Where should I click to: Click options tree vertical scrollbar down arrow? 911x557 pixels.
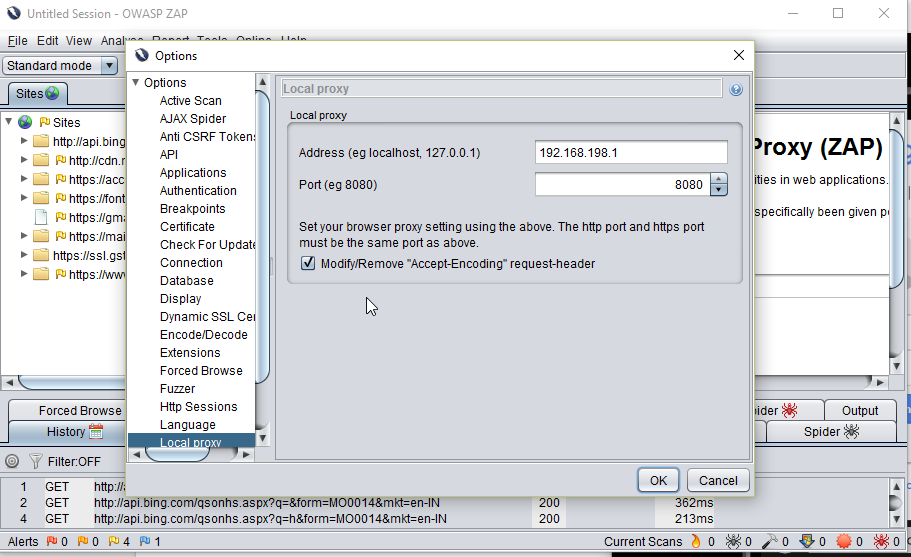(x=262, y=438)
